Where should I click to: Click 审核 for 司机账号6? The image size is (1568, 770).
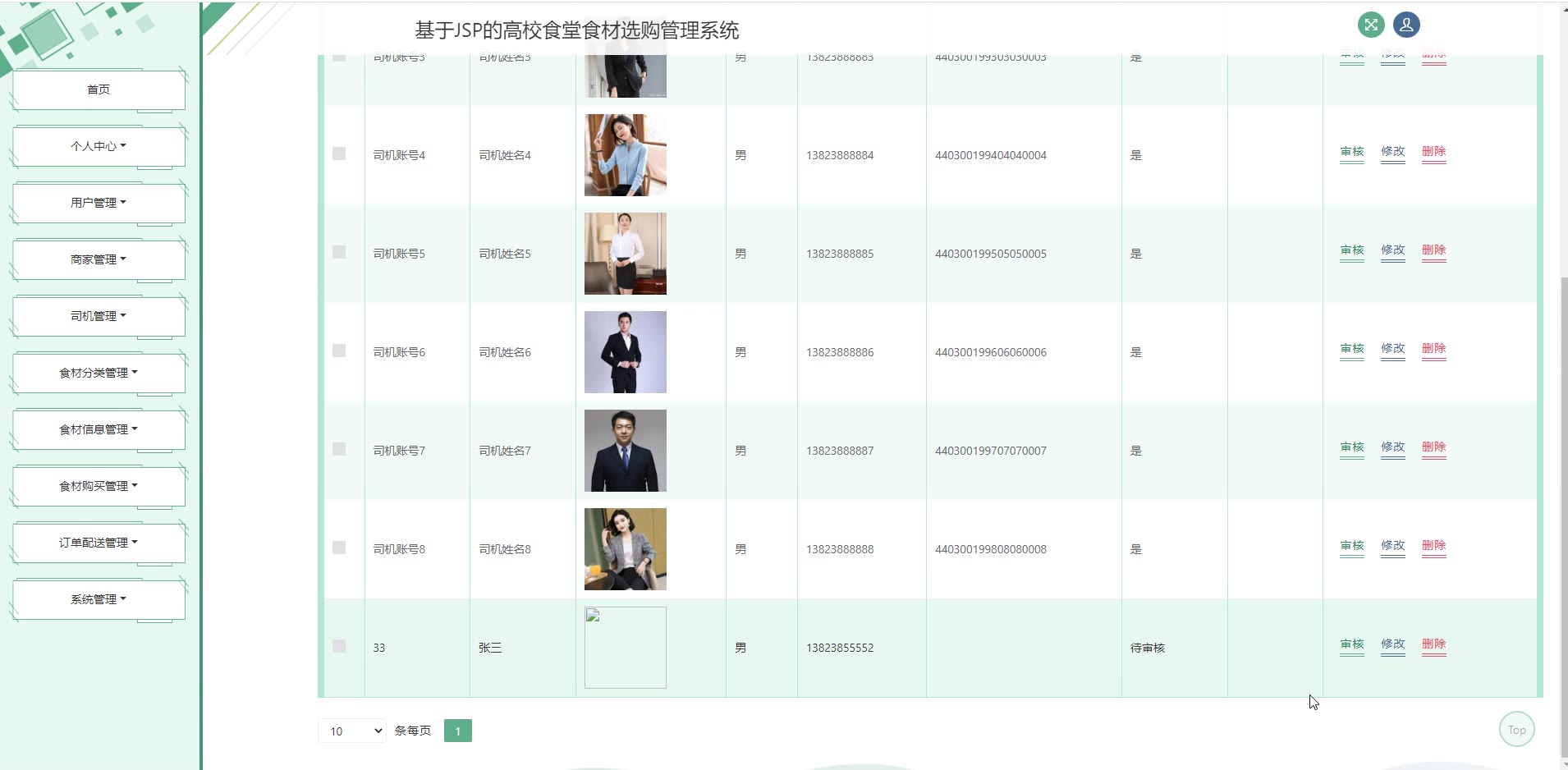1352,349
